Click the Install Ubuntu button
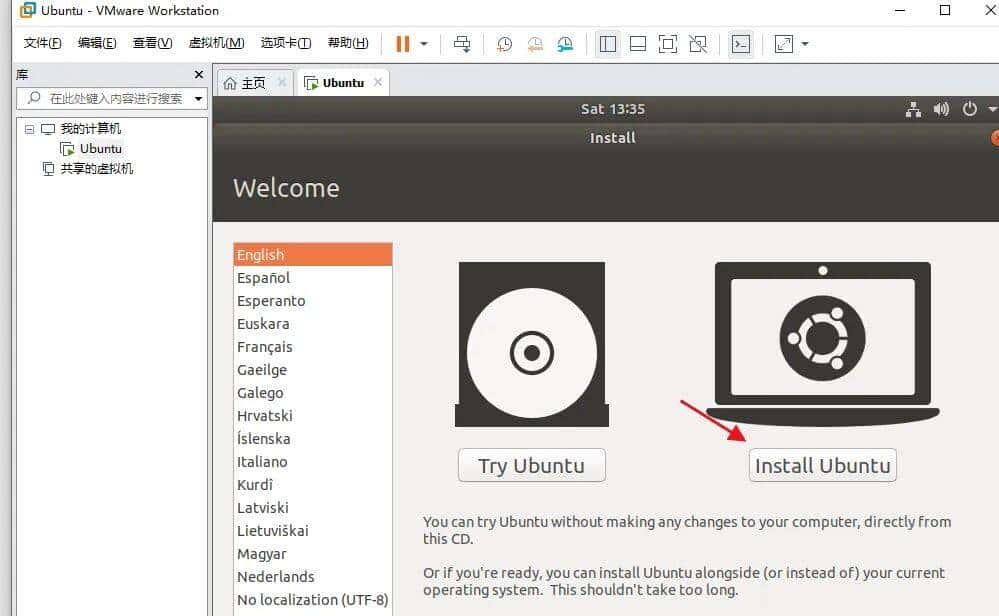 pyautogui.click(x=822, y=464)
